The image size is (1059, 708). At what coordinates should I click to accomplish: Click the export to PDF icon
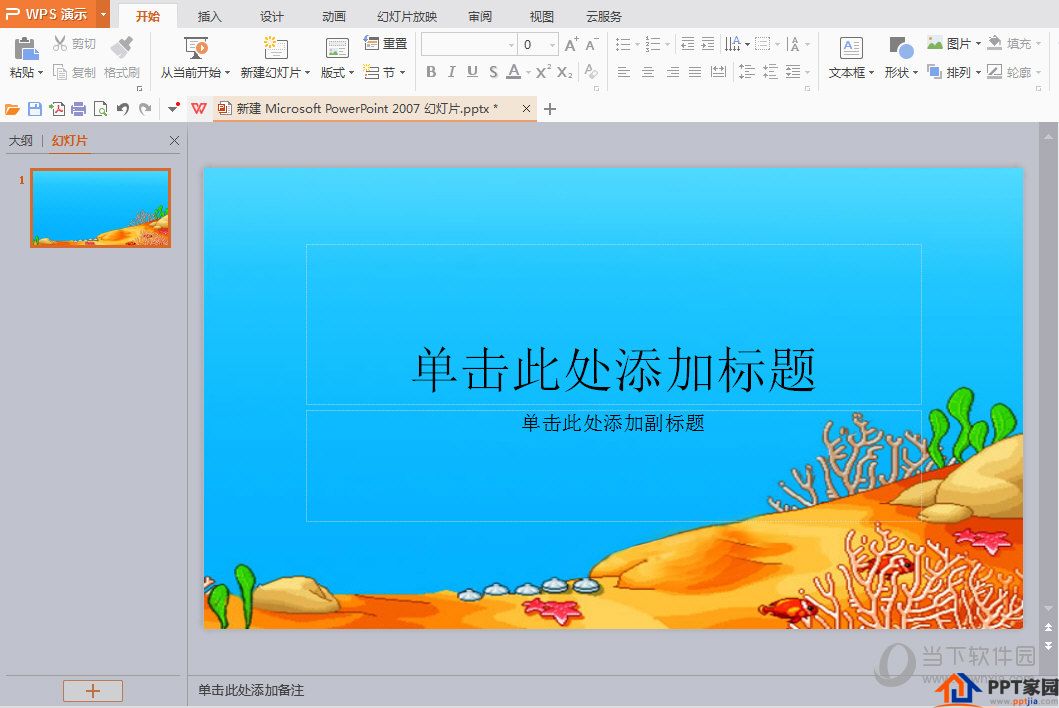(57, 109)
